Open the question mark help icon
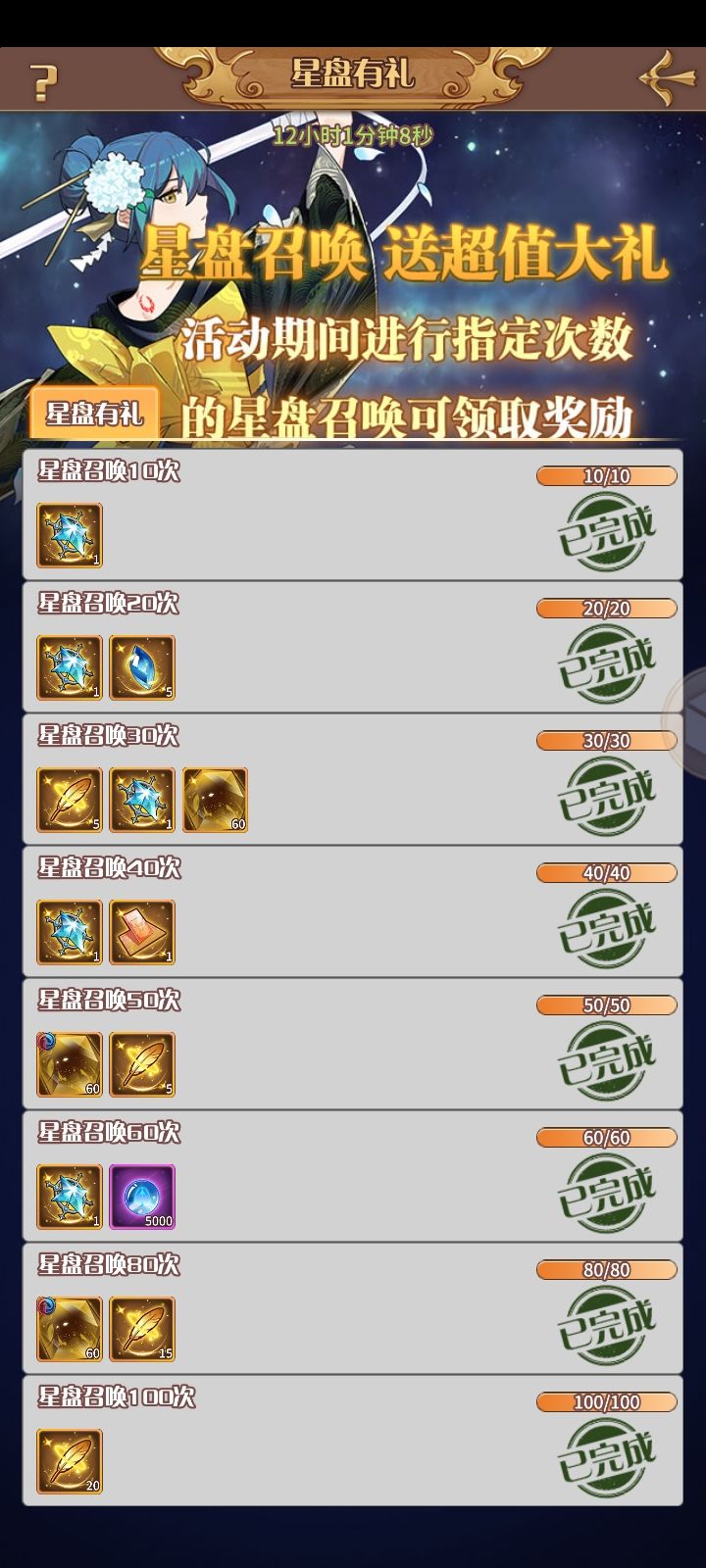This screenshot has width=706, height=1568. point(41,81)
